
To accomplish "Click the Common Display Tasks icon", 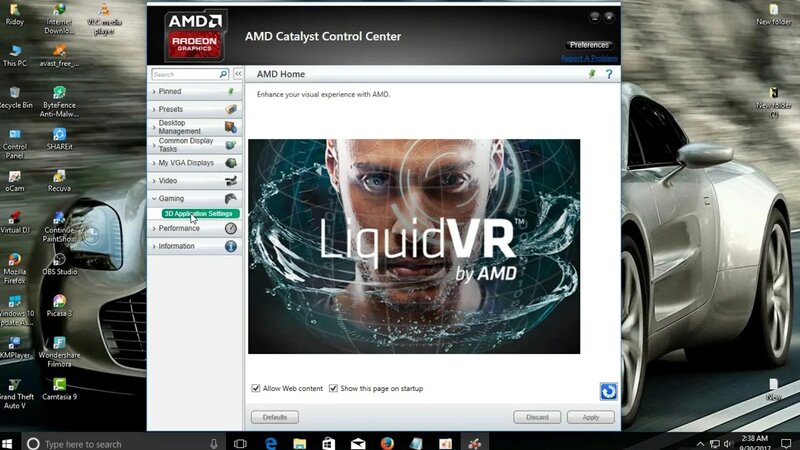I will (x=231, y=145).
